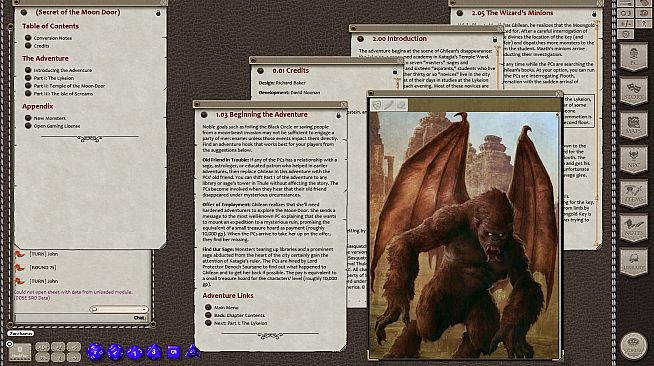Follow Main Menu link under Adventure Links
This screenshot has width=654, height=366.
click(x=226, y=307)
